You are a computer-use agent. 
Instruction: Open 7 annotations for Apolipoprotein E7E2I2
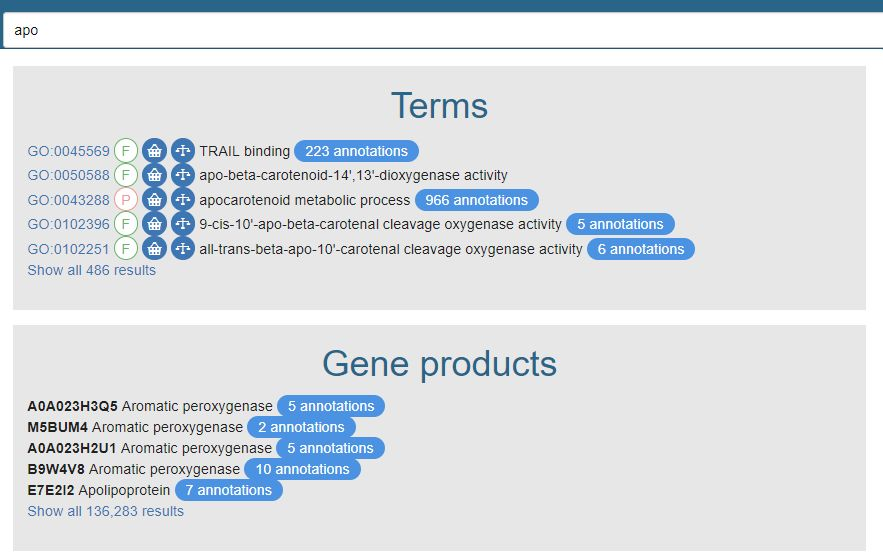[228, 490]
